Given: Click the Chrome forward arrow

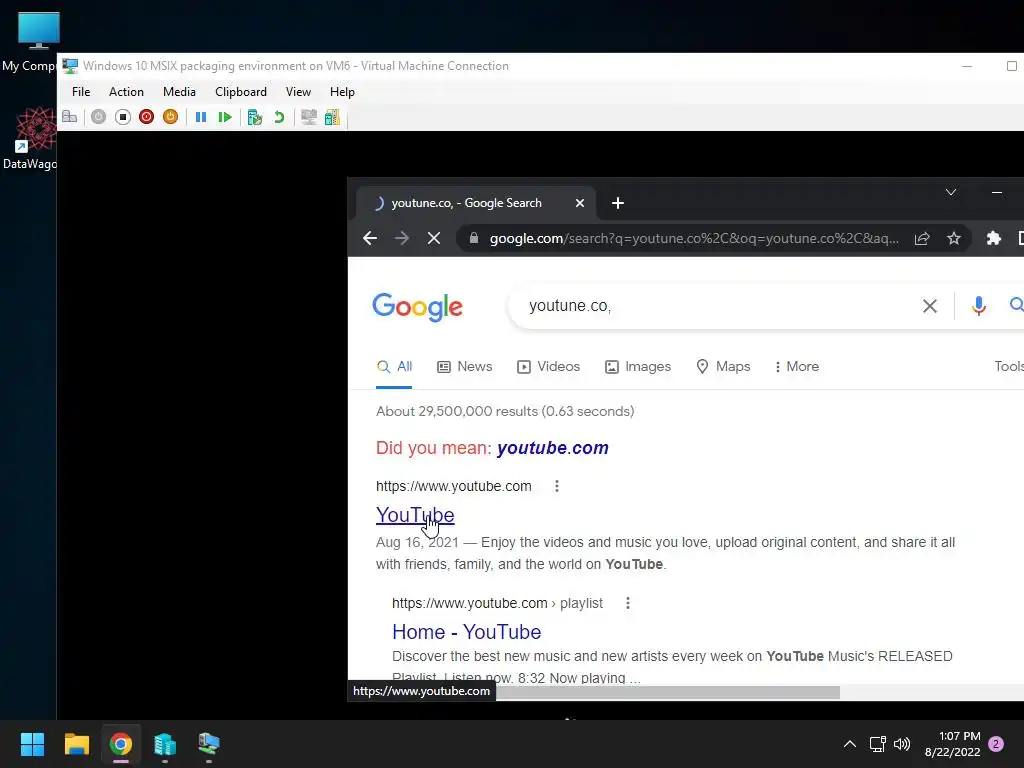Looking at the screenshot, I should coord(402,238).
